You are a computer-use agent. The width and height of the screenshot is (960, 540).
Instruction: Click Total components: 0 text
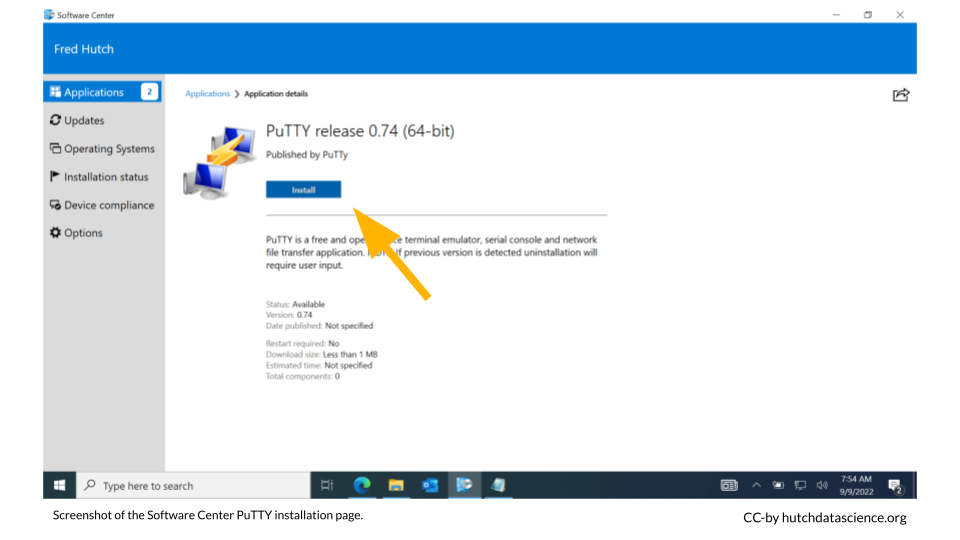[x=302, y=377]
